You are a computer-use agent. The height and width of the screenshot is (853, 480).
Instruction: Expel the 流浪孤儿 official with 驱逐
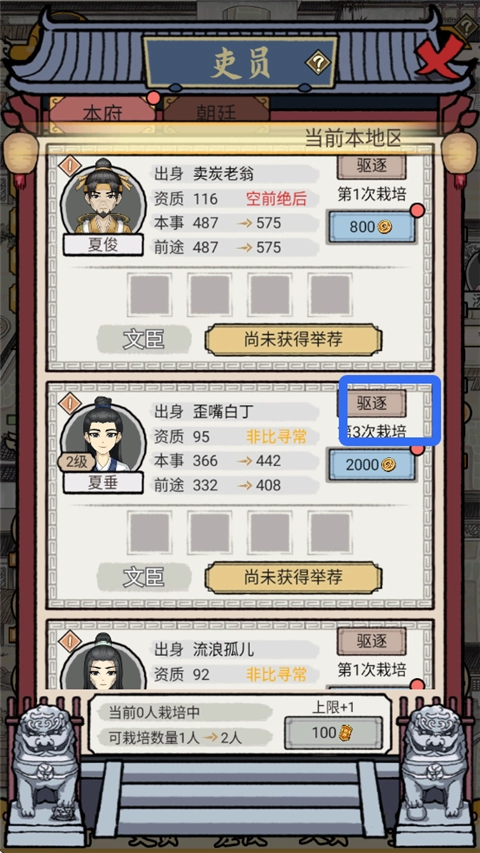372,641
